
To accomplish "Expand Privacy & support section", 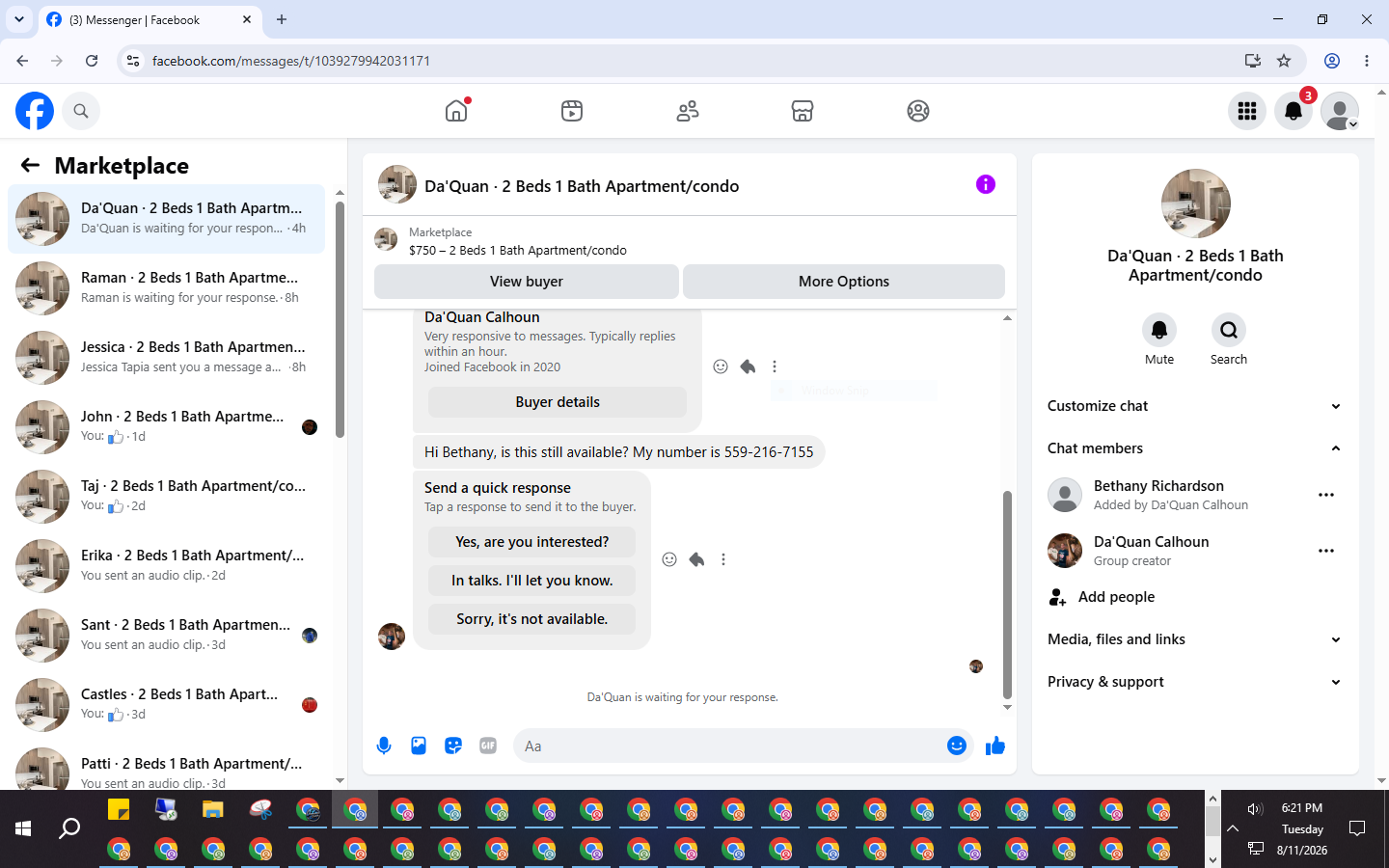I will click(x=1195, y=682).
